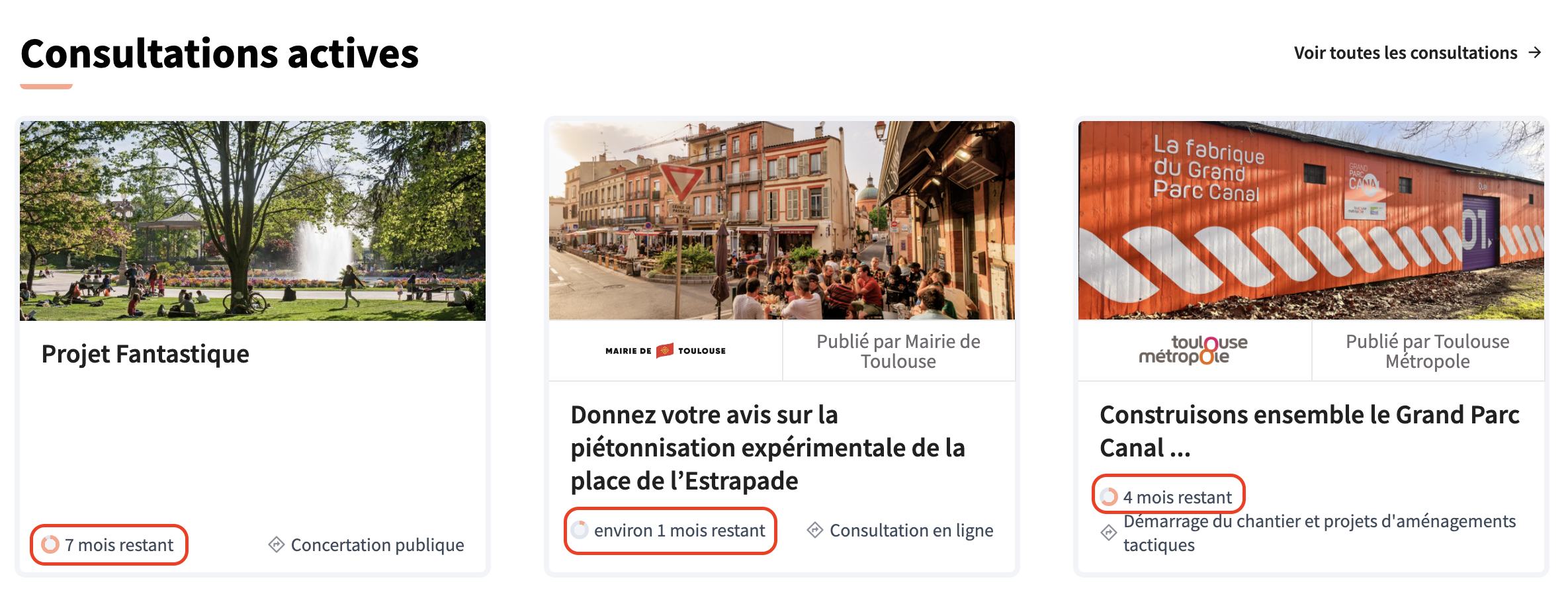Open Construisons ensemble le Grand Parc Canal title
1568x602 pixels.
(x=1309, y=431)
